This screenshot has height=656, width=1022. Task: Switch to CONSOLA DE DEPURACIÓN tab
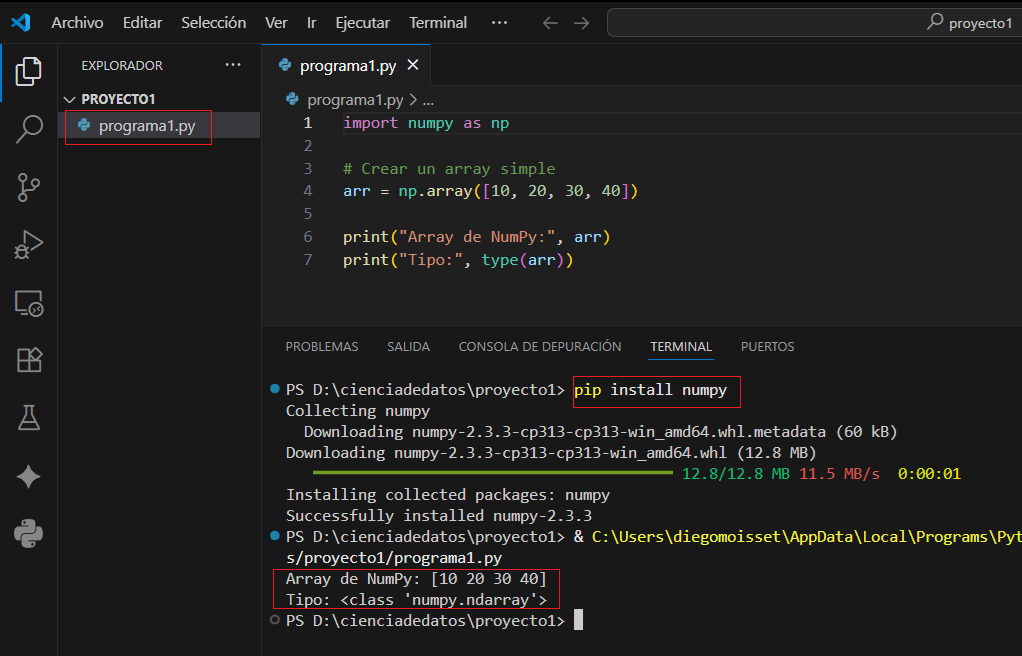(x=539, y=347)
